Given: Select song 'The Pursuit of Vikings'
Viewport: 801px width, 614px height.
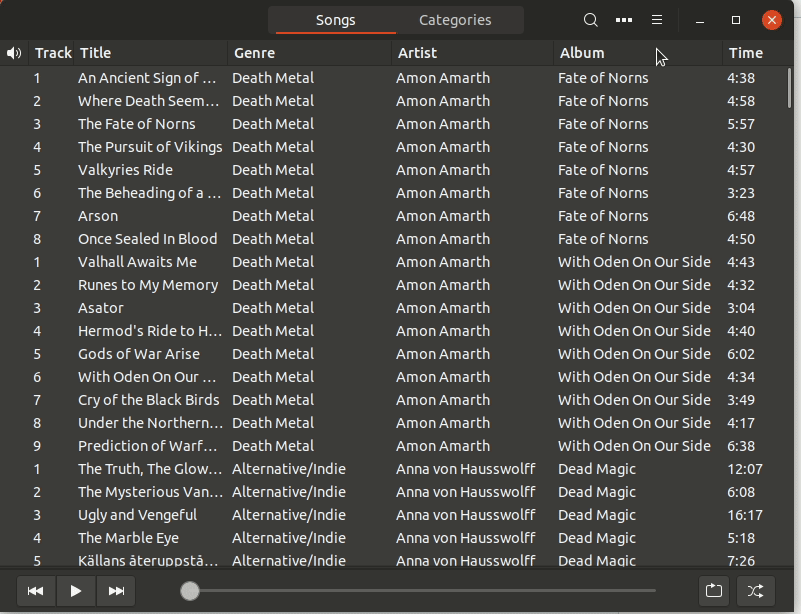Looking at the screenshot, I should (x=150, y=147).
